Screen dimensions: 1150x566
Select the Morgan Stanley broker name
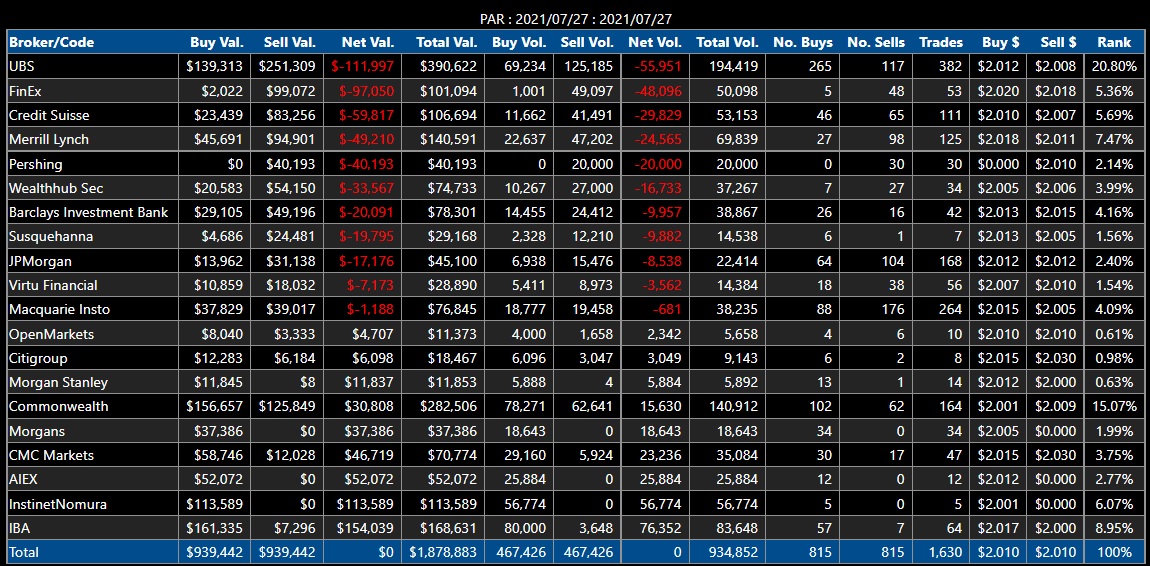click(59, 382)
